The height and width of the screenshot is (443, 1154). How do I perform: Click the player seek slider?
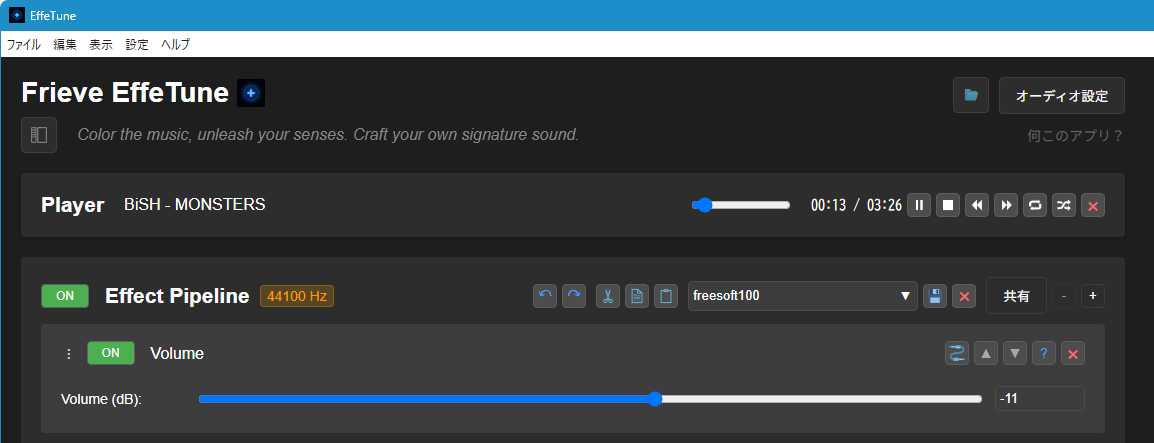pos(740,205)
